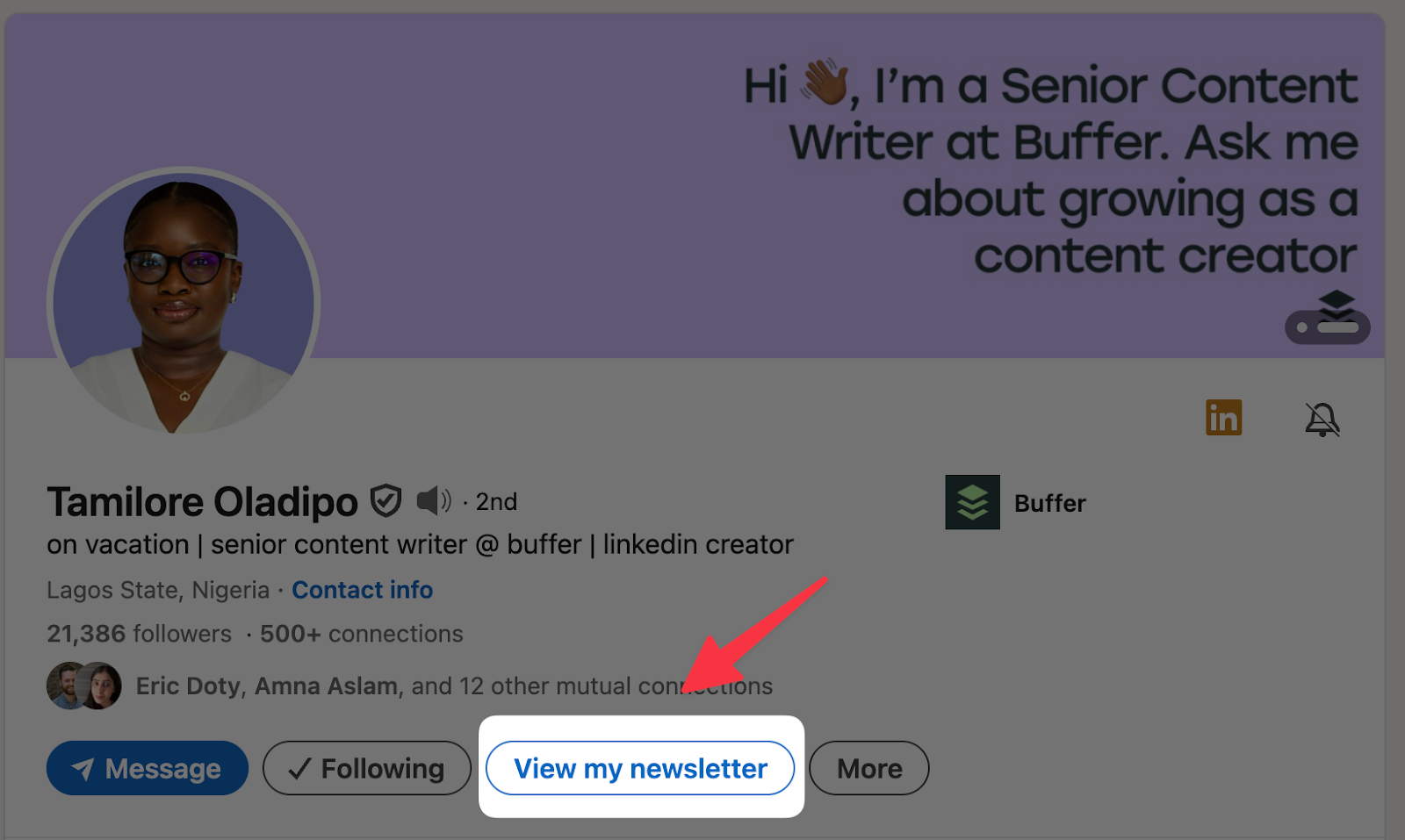Click the Message button

tap(147, 768)
